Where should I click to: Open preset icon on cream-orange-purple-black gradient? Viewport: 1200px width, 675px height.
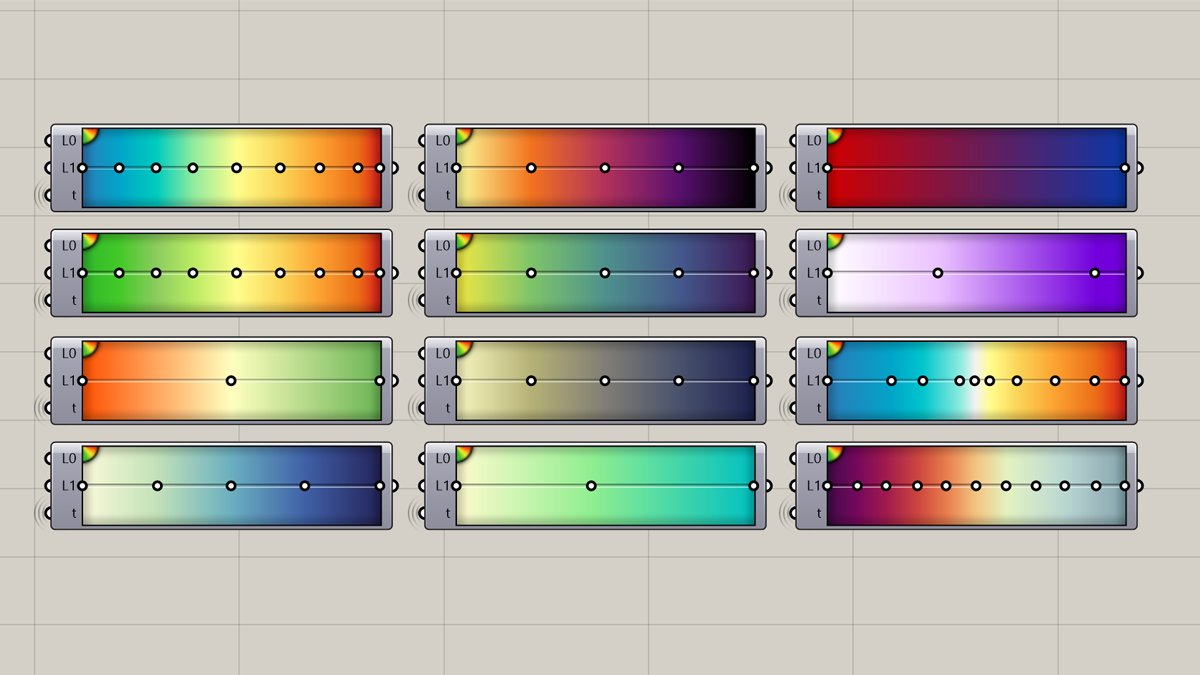click(462, 134)
